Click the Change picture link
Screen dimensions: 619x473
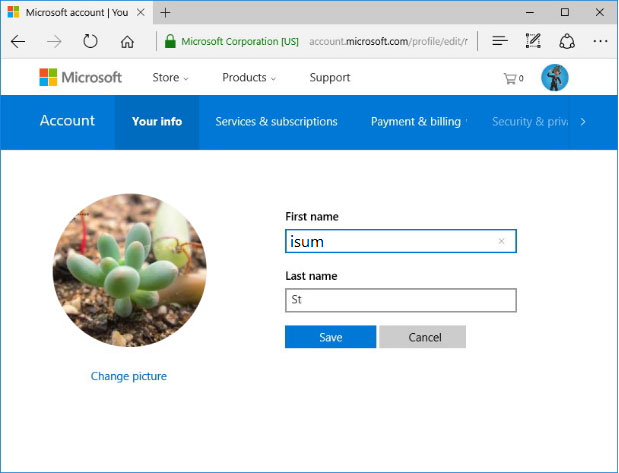pos(129,376)
